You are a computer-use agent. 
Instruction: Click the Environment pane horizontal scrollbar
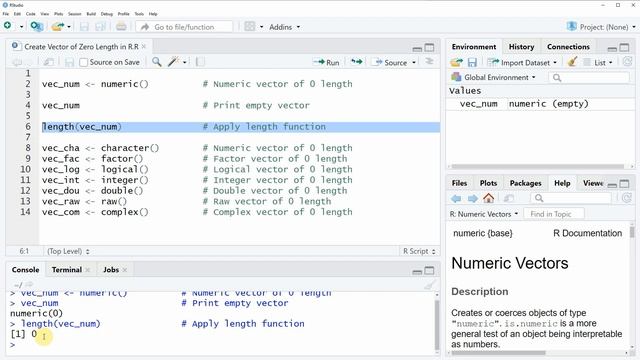coord(538,167)
